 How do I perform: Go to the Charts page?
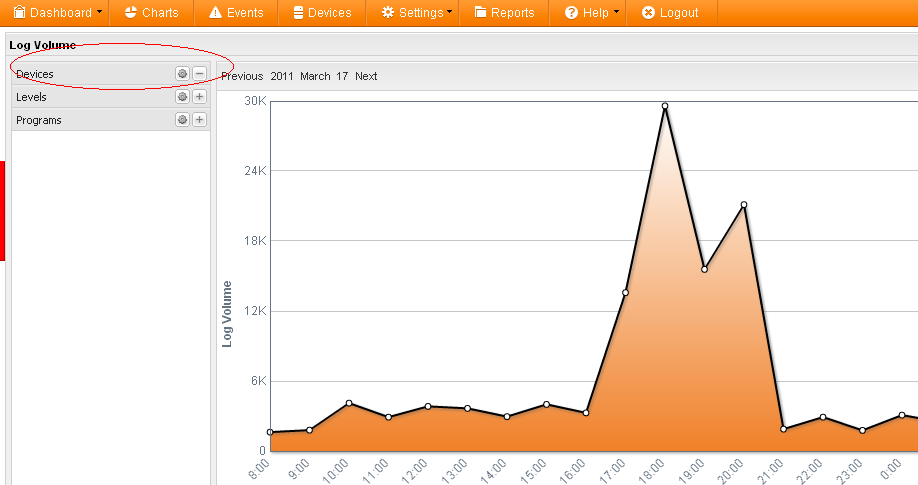152,13
